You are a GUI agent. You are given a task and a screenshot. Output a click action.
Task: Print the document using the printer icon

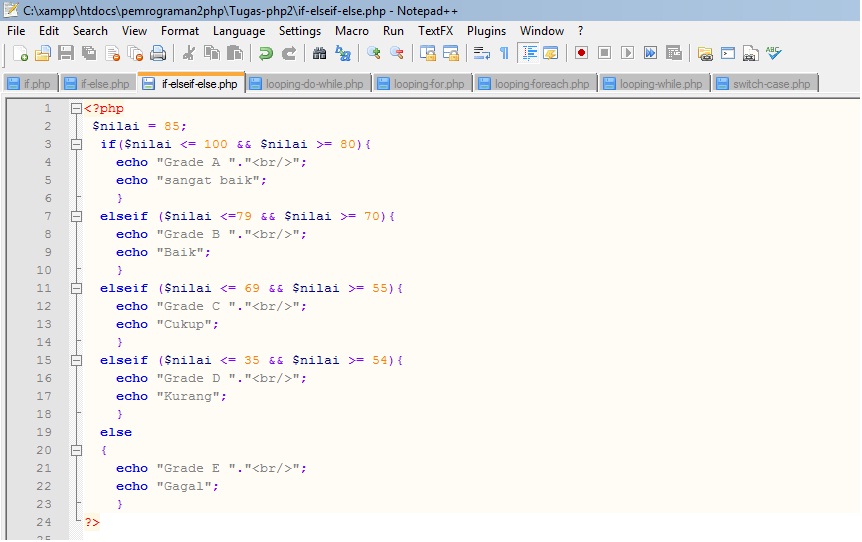click(158, 53)
